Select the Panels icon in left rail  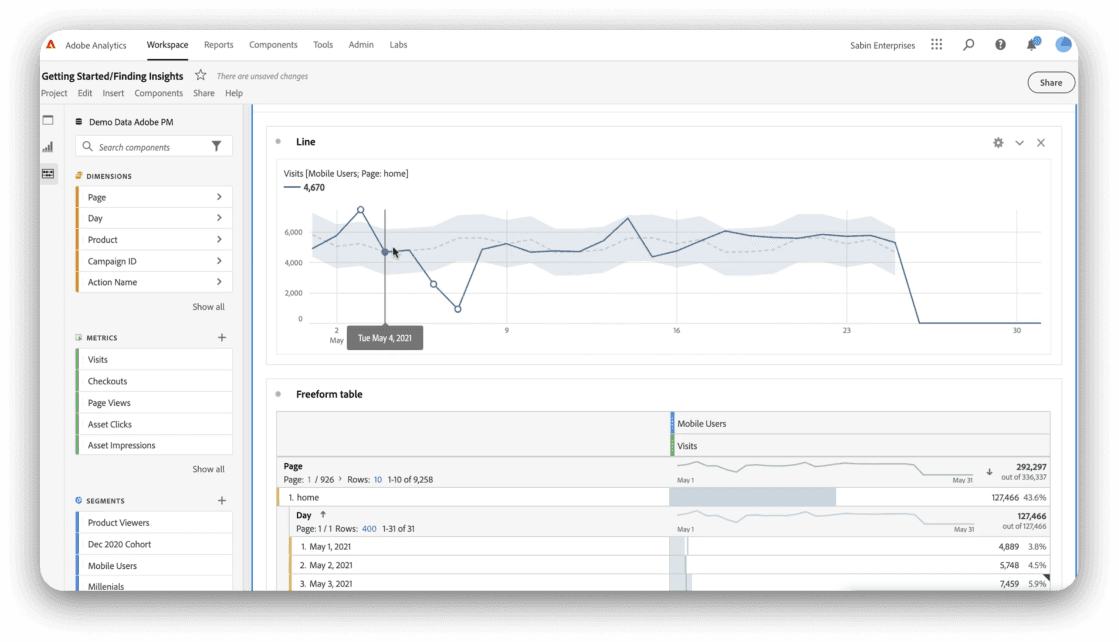coord(48,121)
